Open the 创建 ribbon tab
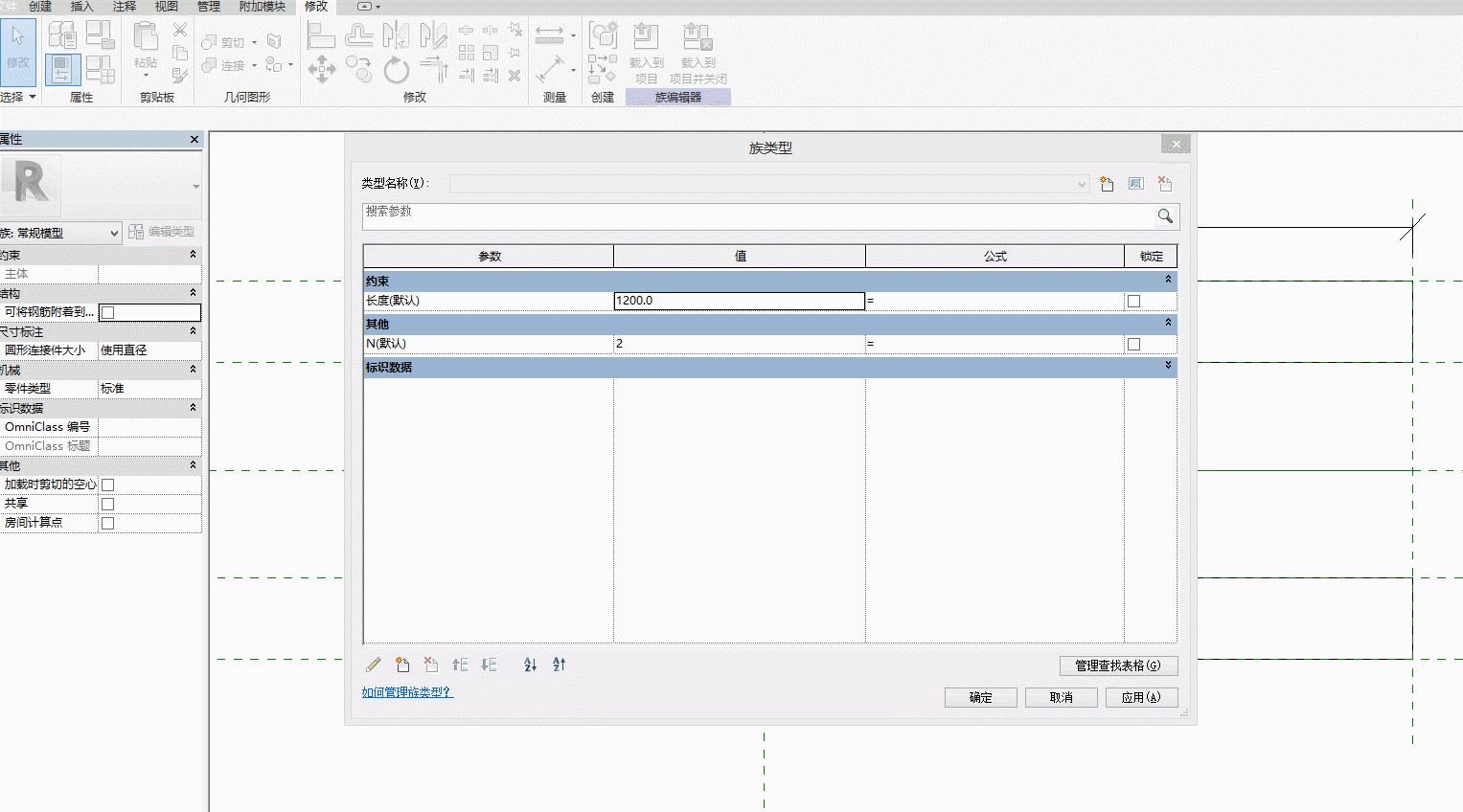 coord(40,7)
